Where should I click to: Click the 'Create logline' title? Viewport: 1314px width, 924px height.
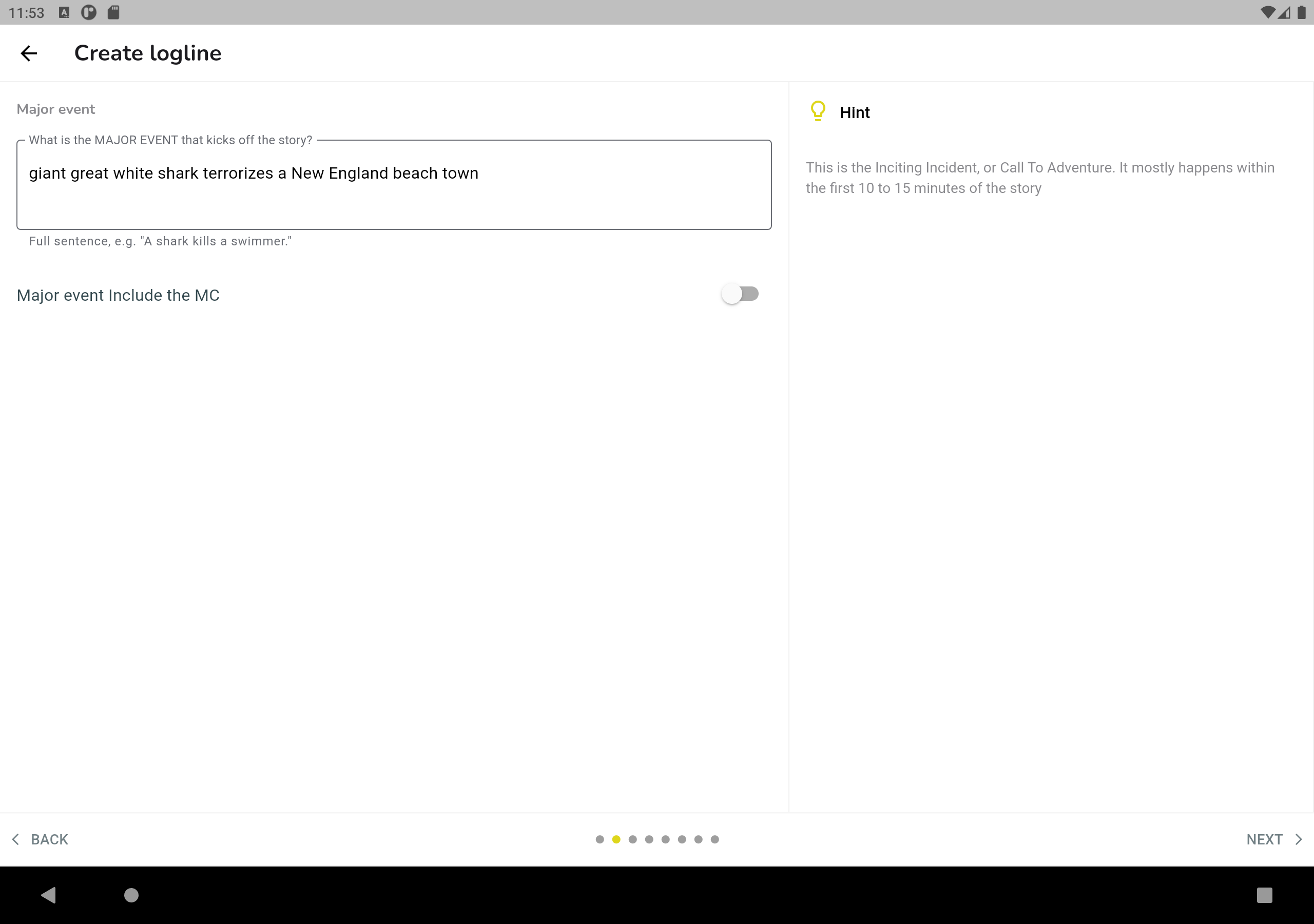click(148, 53)
